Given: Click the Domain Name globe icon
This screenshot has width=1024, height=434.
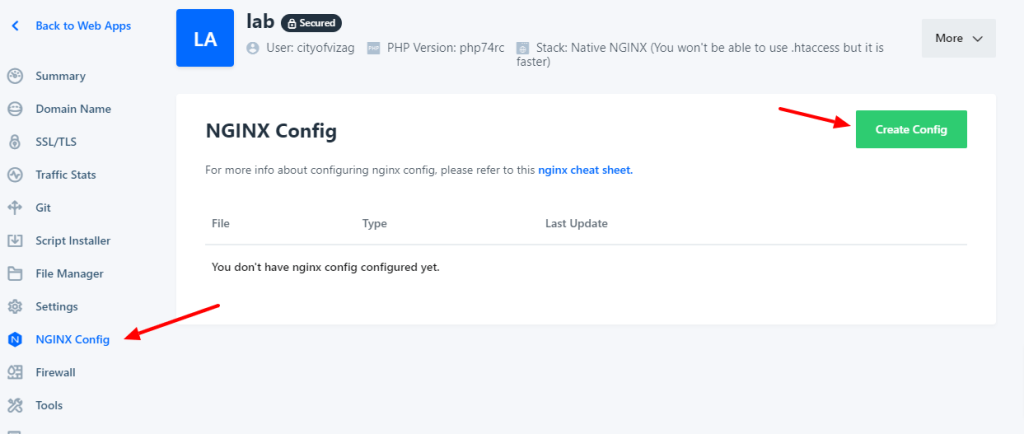Looking at the screenshot, I should point(15,109).
